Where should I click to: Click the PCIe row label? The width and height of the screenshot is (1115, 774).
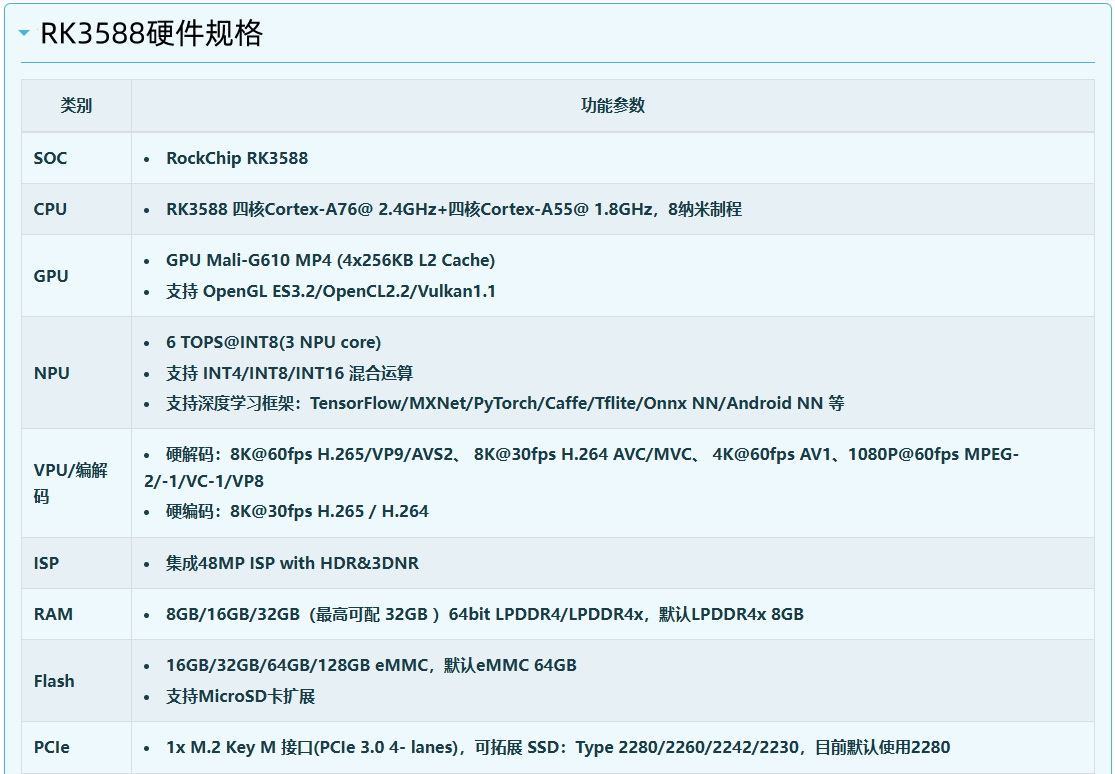(x=51, y=747)
